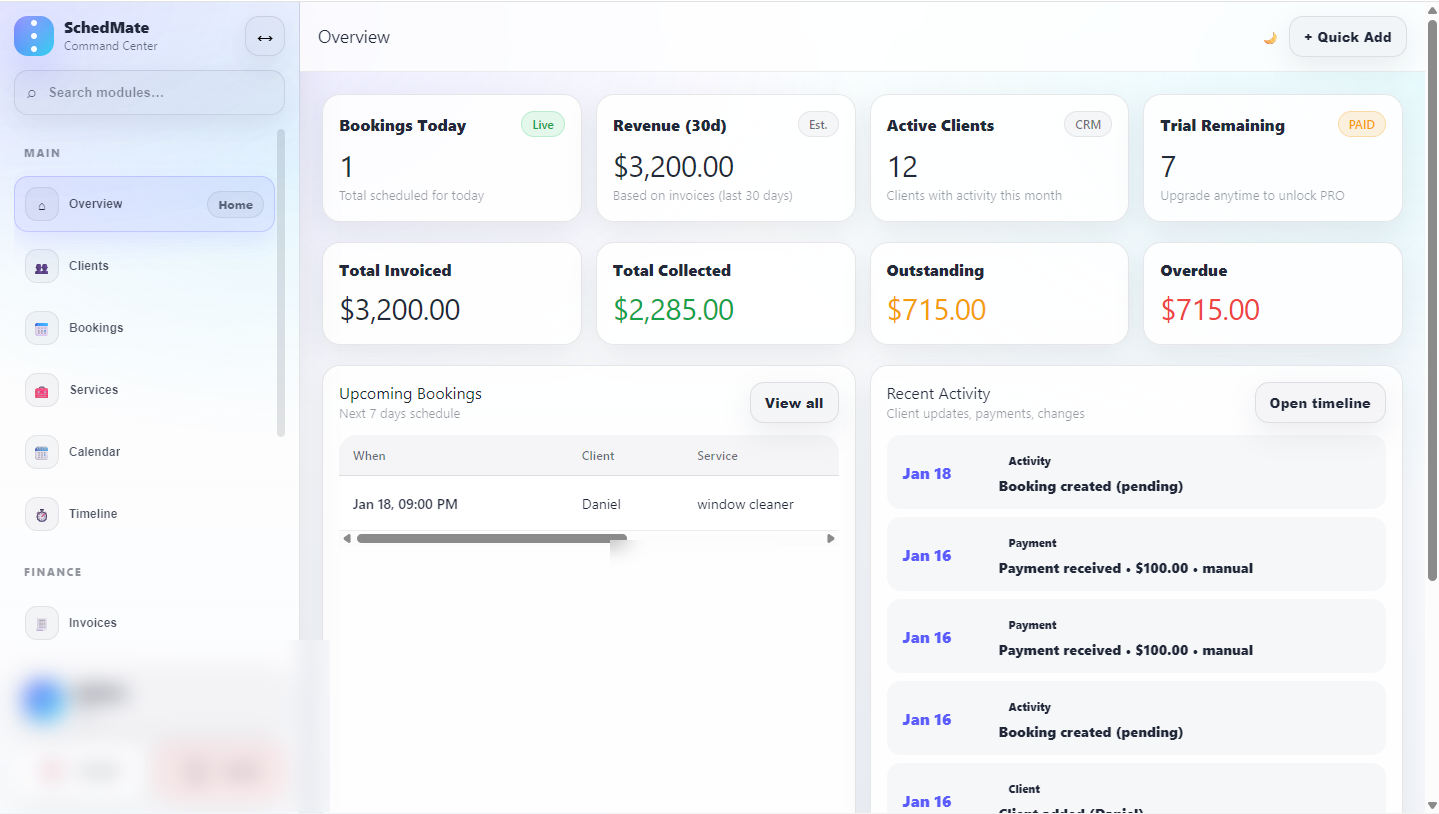Image resolution: width=1439 pixels, height=814 pixels.
Task: Open timeline from Recent Activity panel
Action: tap(1319, 402)
